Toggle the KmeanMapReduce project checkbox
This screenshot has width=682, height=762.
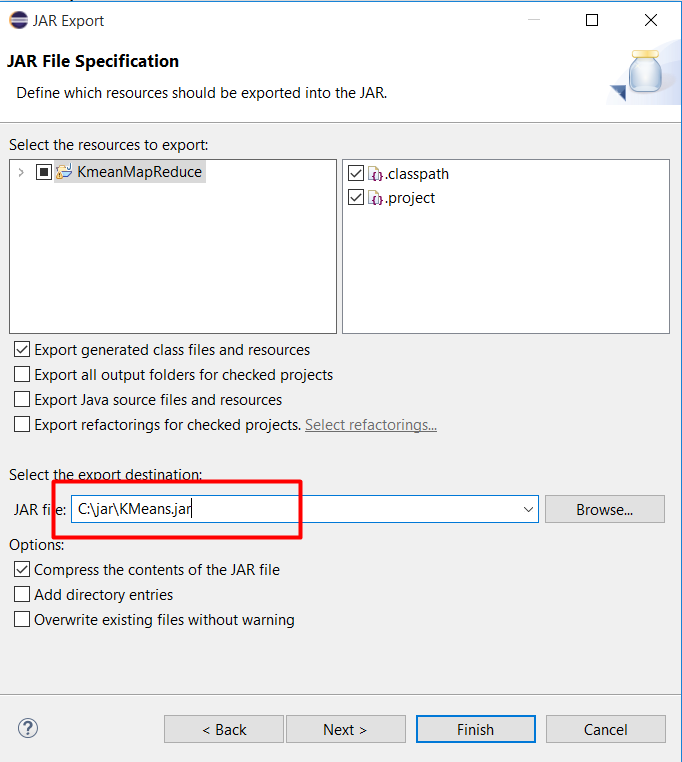(44, 172)
